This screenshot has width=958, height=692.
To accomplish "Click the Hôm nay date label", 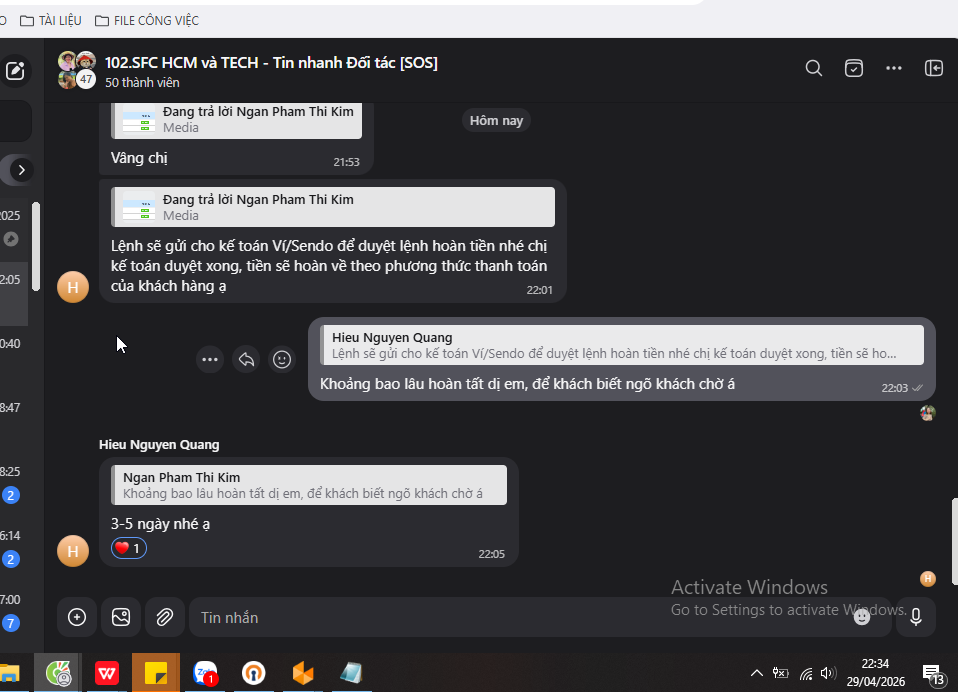I will (496, 121).
